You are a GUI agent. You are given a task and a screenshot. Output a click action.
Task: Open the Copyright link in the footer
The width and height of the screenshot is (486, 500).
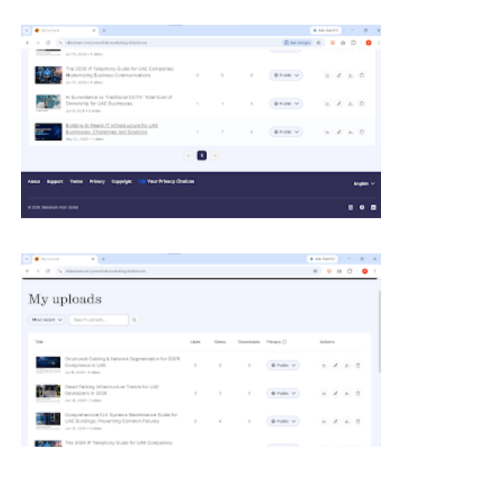coord(122,181)
